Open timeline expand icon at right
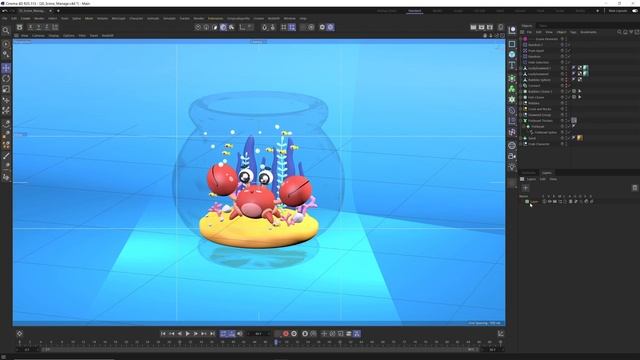640x360 pixels. click(500, 333)
